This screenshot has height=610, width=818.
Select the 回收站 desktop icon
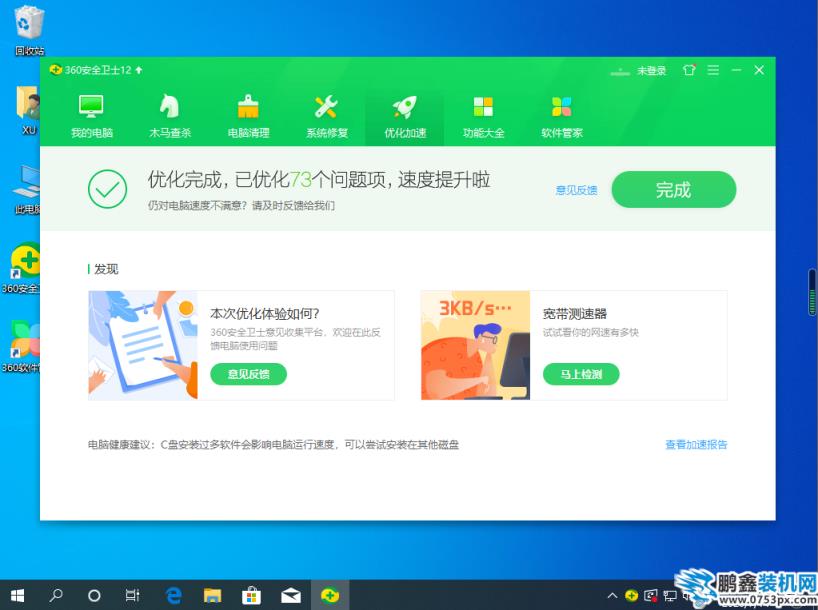click(29, 30)
